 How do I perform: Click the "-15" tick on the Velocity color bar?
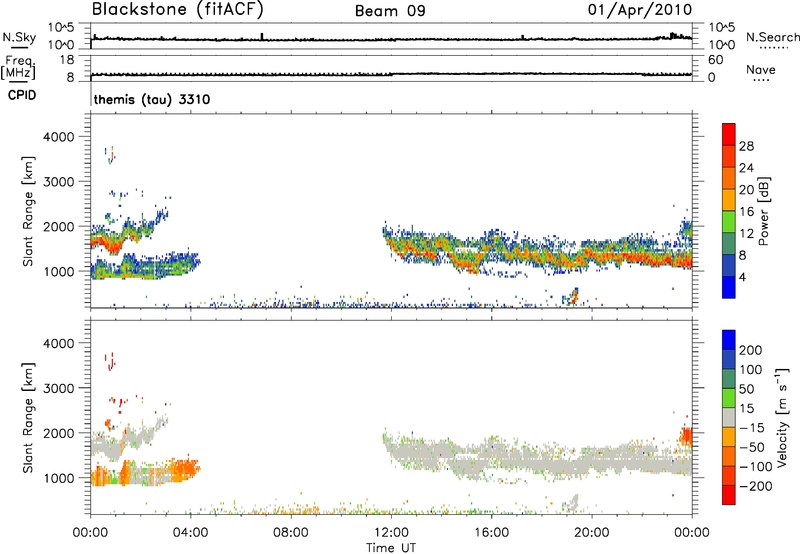[752, 428]
